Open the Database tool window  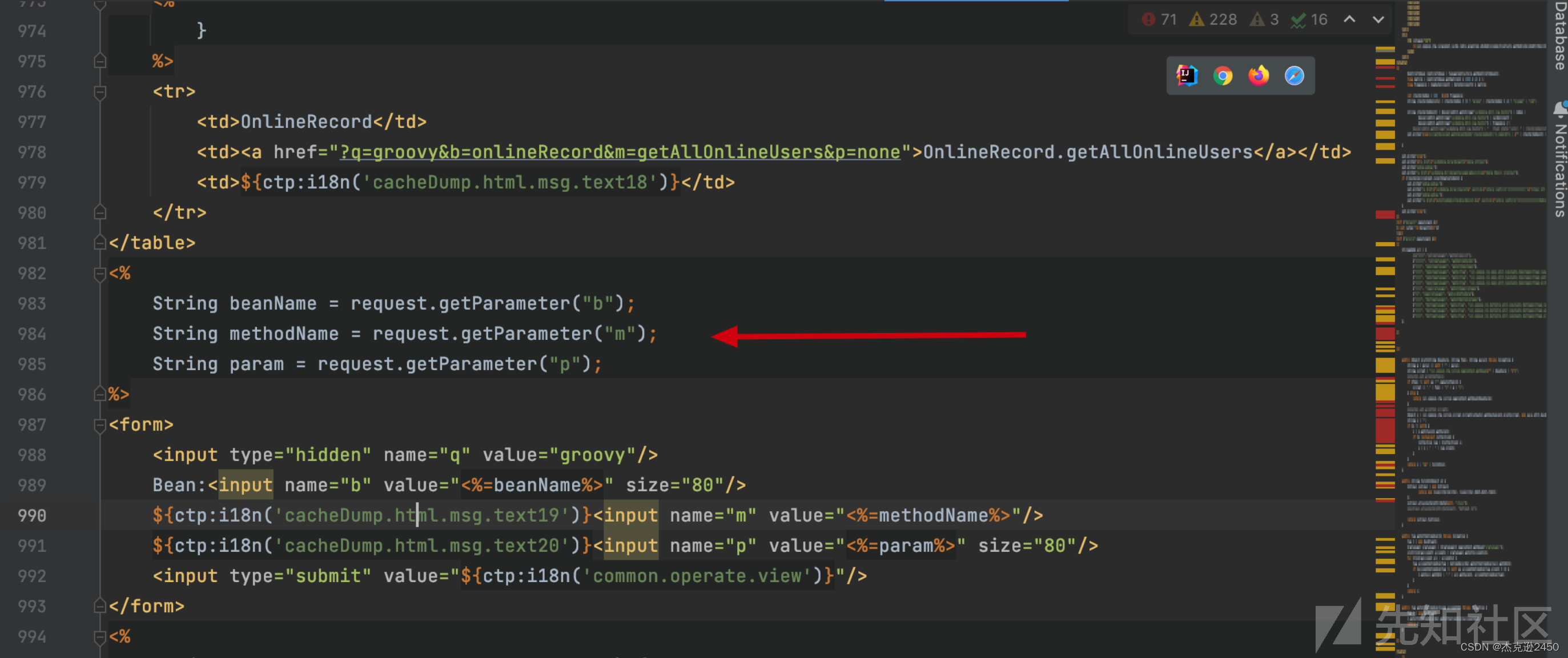(x=1560, y=35)
